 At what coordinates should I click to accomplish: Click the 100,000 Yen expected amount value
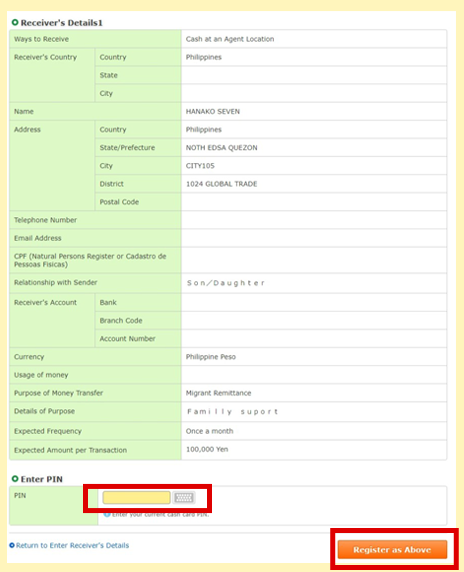pyautogui.click(x=207, y=449)
